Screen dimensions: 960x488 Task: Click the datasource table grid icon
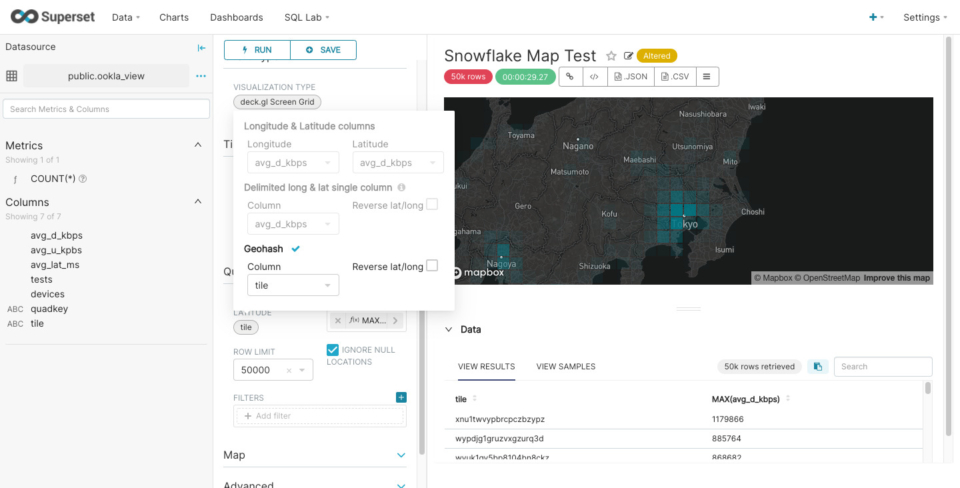[x=12, y=76]
